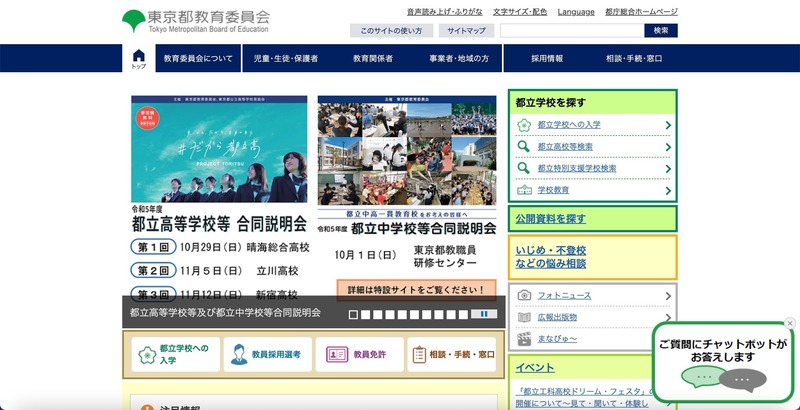Open 文字サイズ・配色 color settings

pyautogui.click(x=519, y=12)
